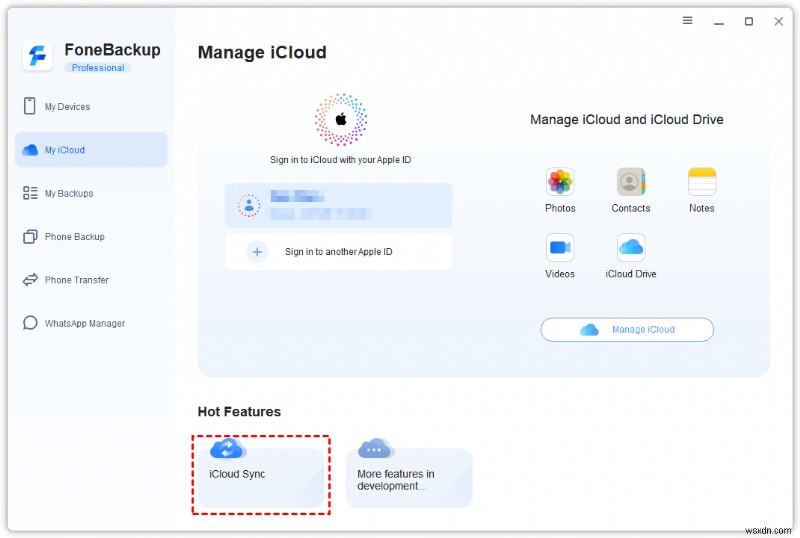Minimize the FoneBackup window
Viewport: 800px width, 538px height.
coord(719,21)
